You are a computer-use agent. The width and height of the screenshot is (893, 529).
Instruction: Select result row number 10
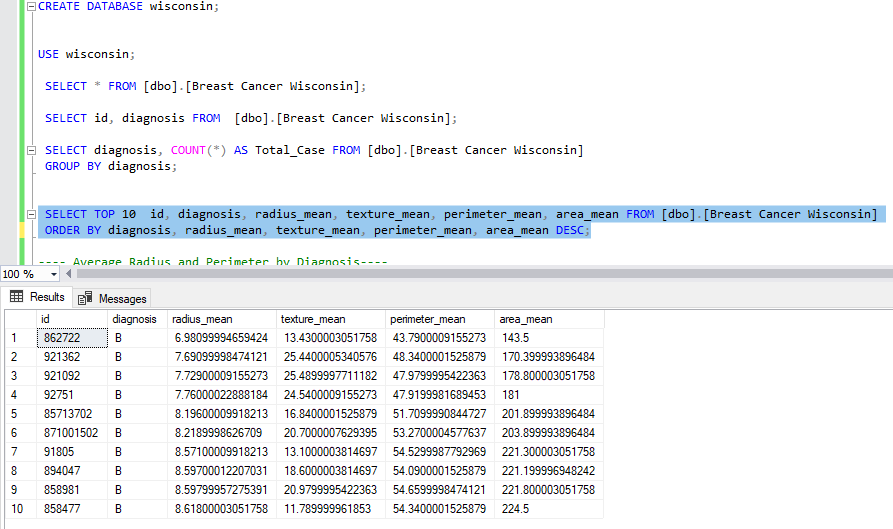click(x=21, y=509)
